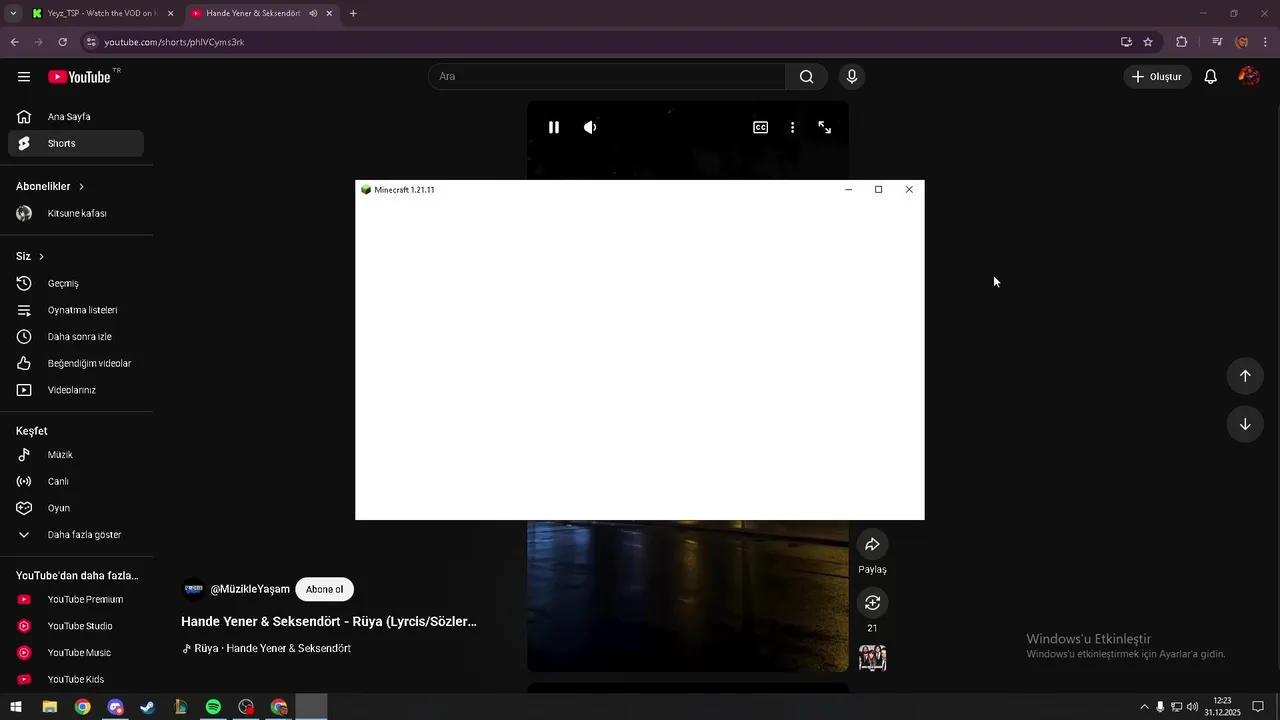The image size is (1280, 720).
Task: Expand Daha fazla göster
Action: (x=76, y=535)
